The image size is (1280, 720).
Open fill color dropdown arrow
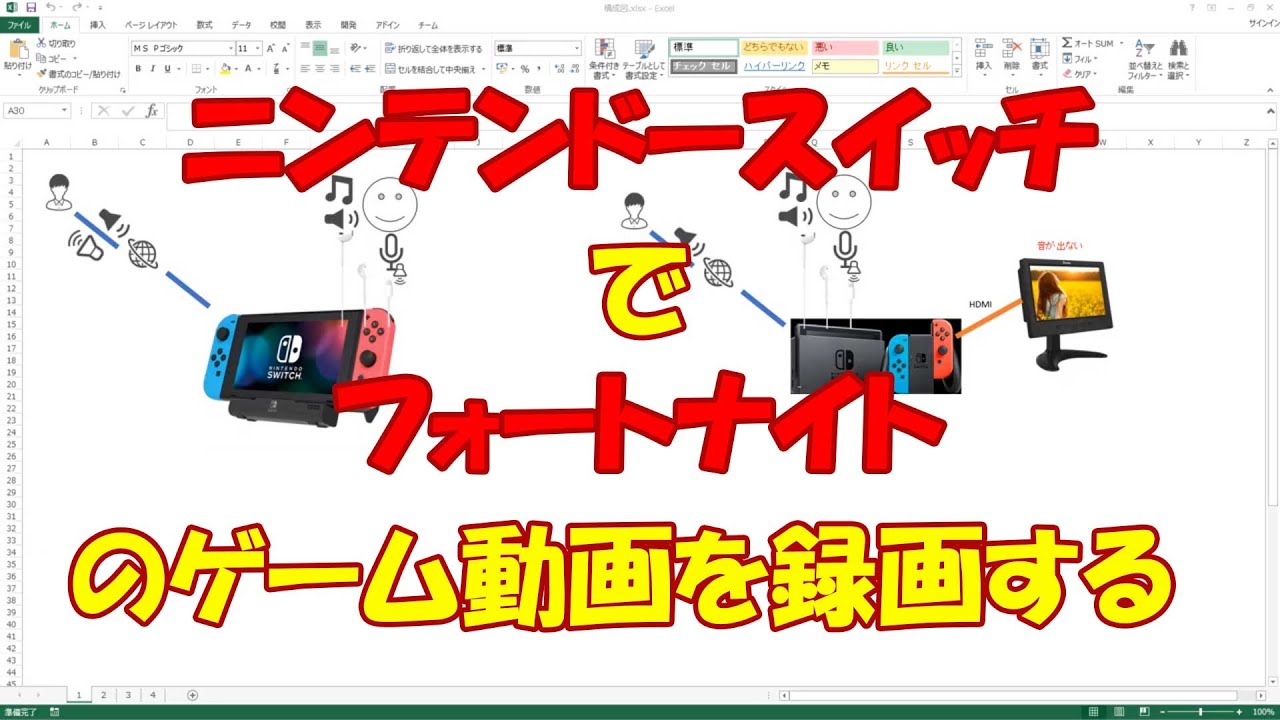[236, 69]
